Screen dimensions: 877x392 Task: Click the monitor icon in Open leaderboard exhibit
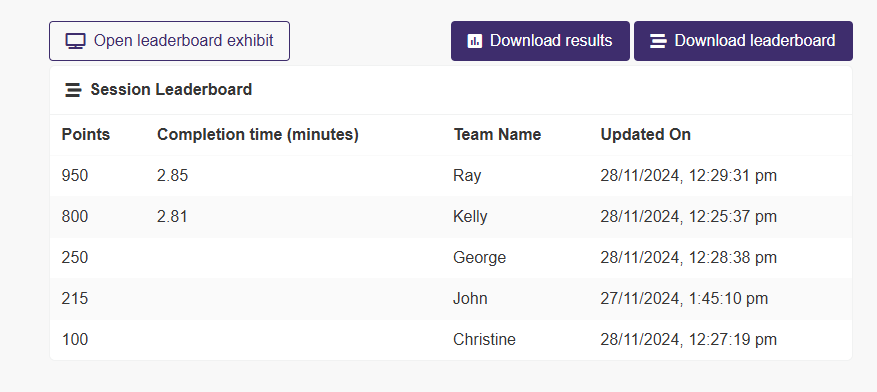[x=76, y=41]
